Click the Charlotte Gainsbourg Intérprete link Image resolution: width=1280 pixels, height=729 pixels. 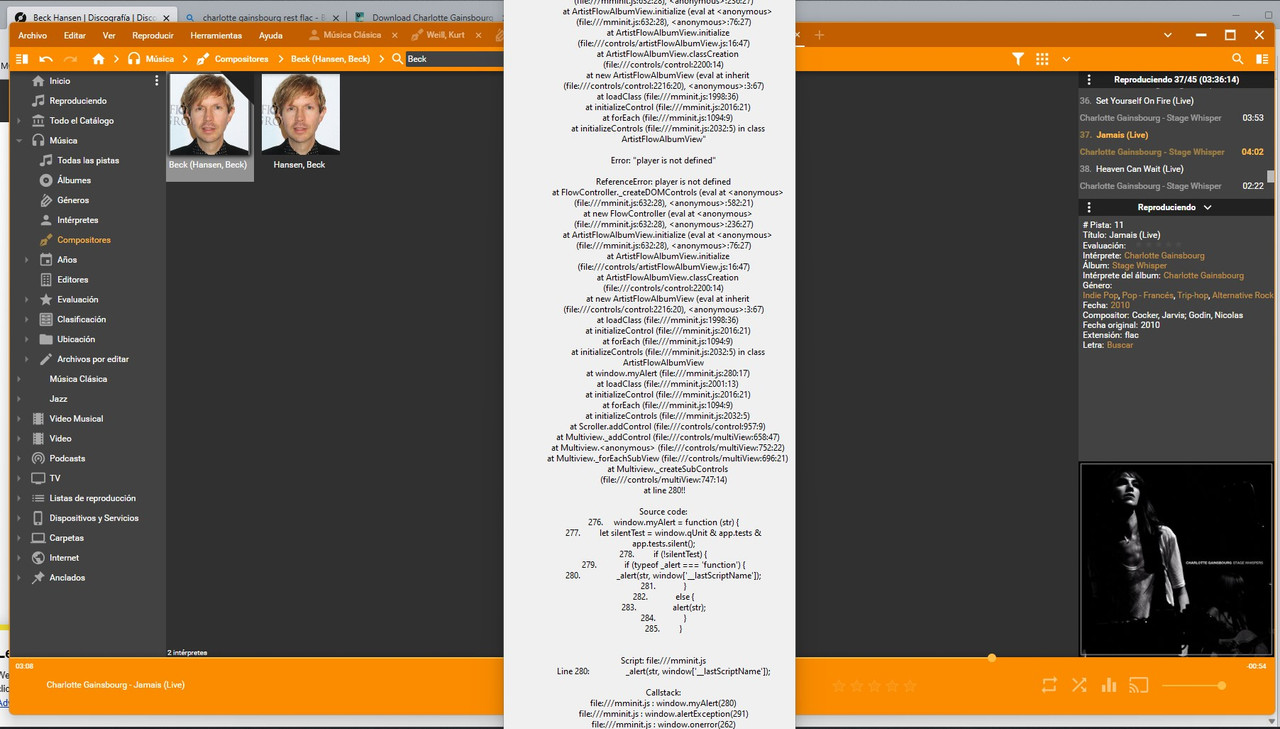(x=1164, y=255)
